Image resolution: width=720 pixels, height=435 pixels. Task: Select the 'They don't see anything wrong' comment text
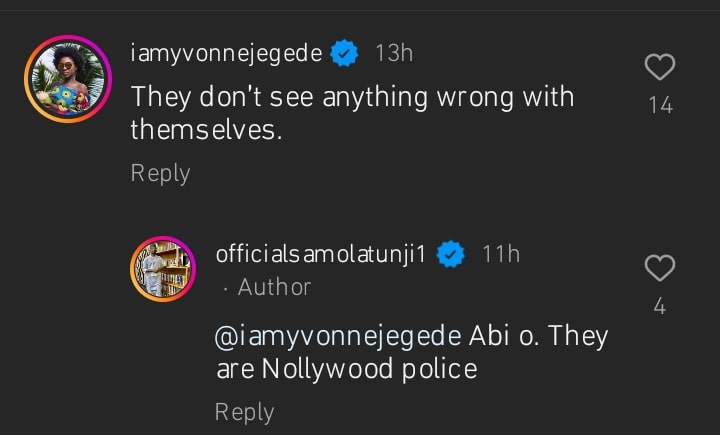(x=352, y=113)
